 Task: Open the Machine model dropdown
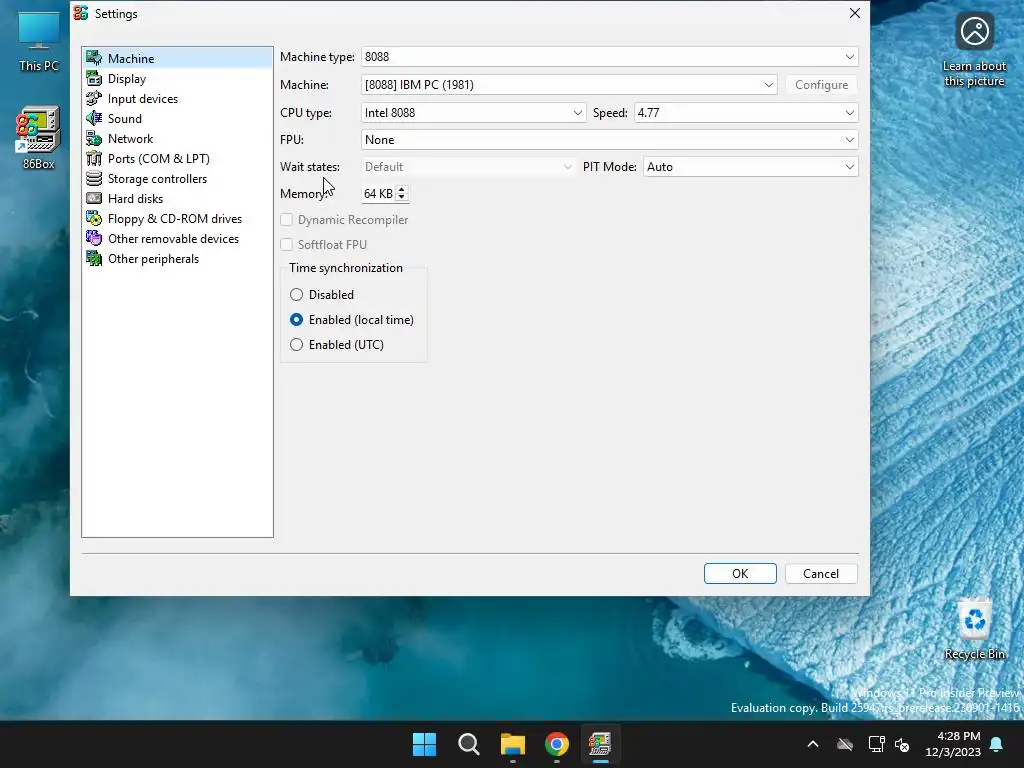[x=569, y=85]
